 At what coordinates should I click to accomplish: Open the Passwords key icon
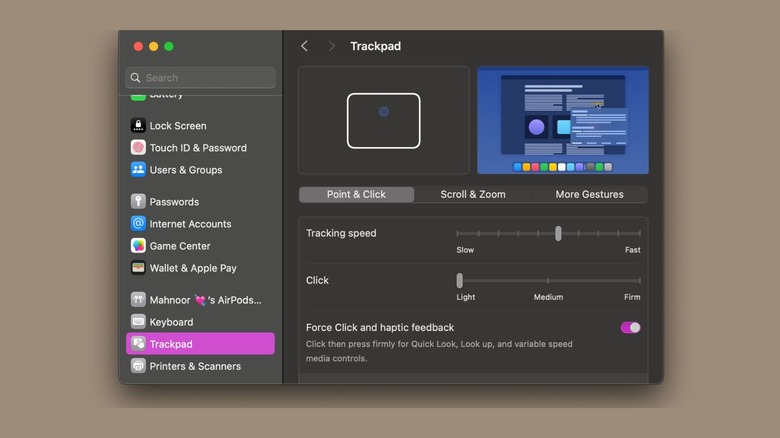[138, 202]
